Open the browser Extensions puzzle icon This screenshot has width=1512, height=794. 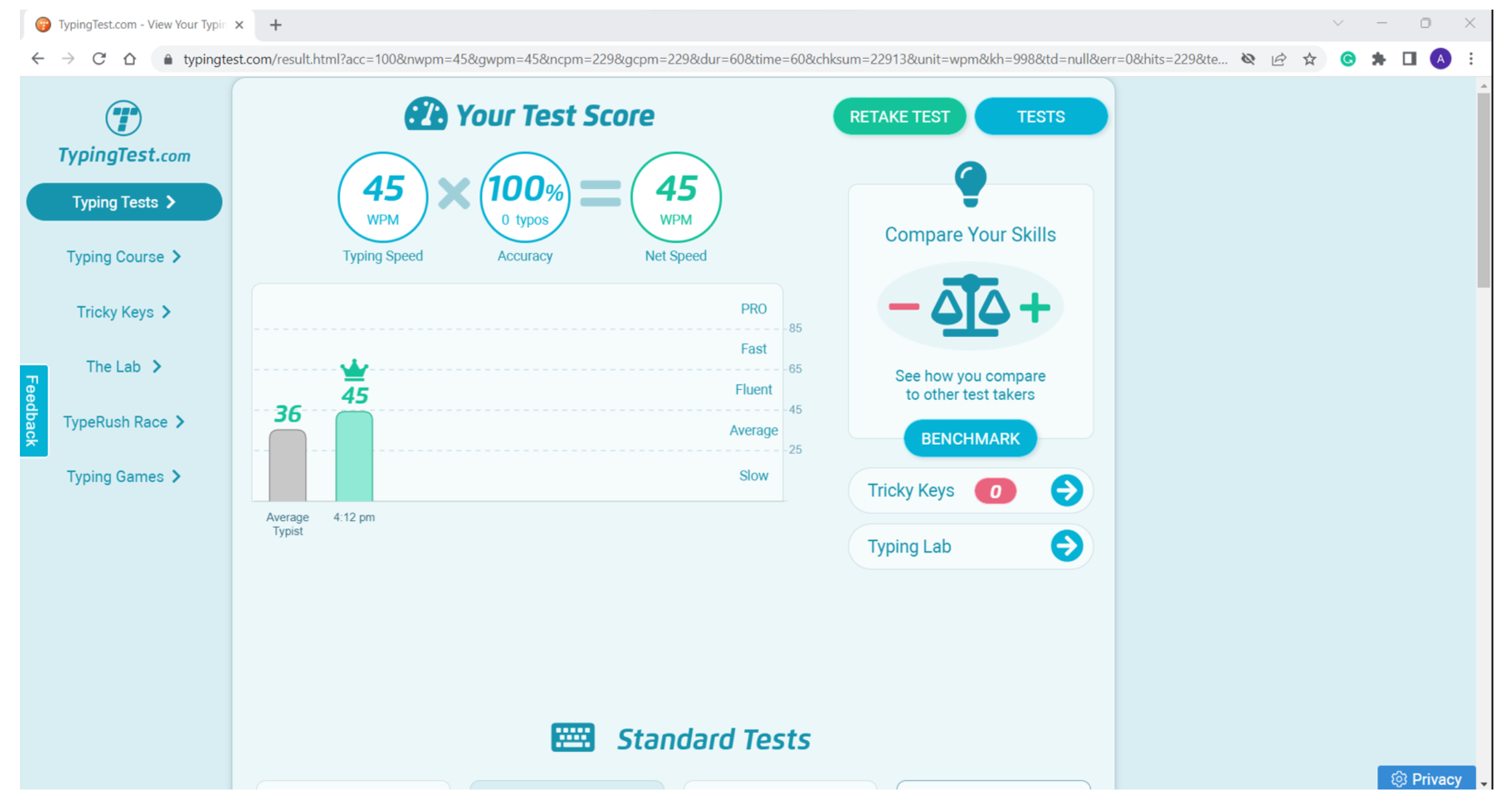(x=1378, y=59)
